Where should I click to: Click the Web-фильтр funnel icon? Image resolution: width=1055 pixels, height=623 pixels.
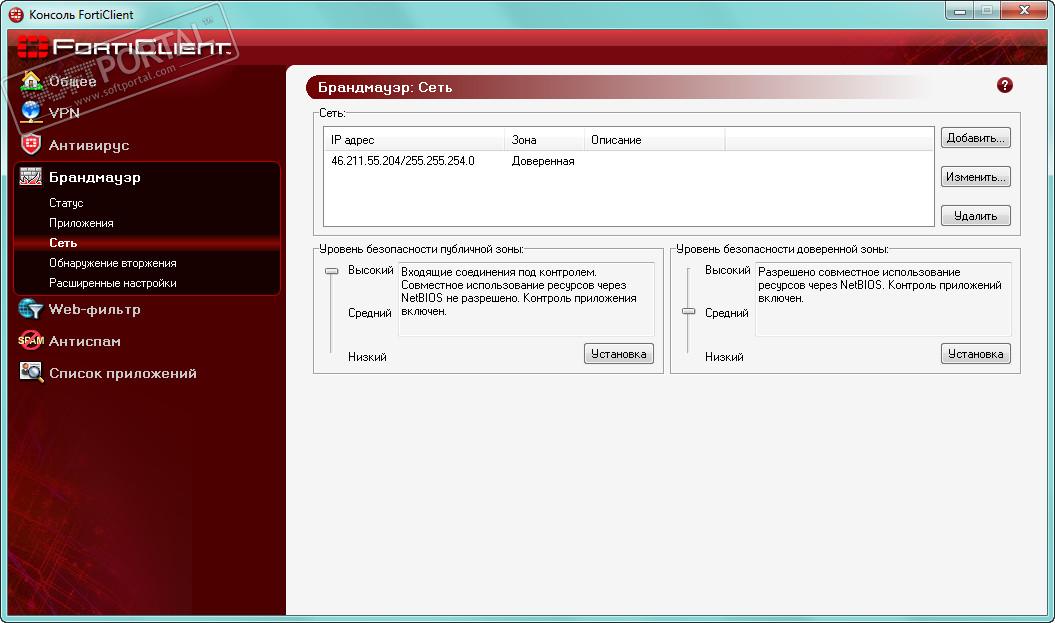(31, 309)
